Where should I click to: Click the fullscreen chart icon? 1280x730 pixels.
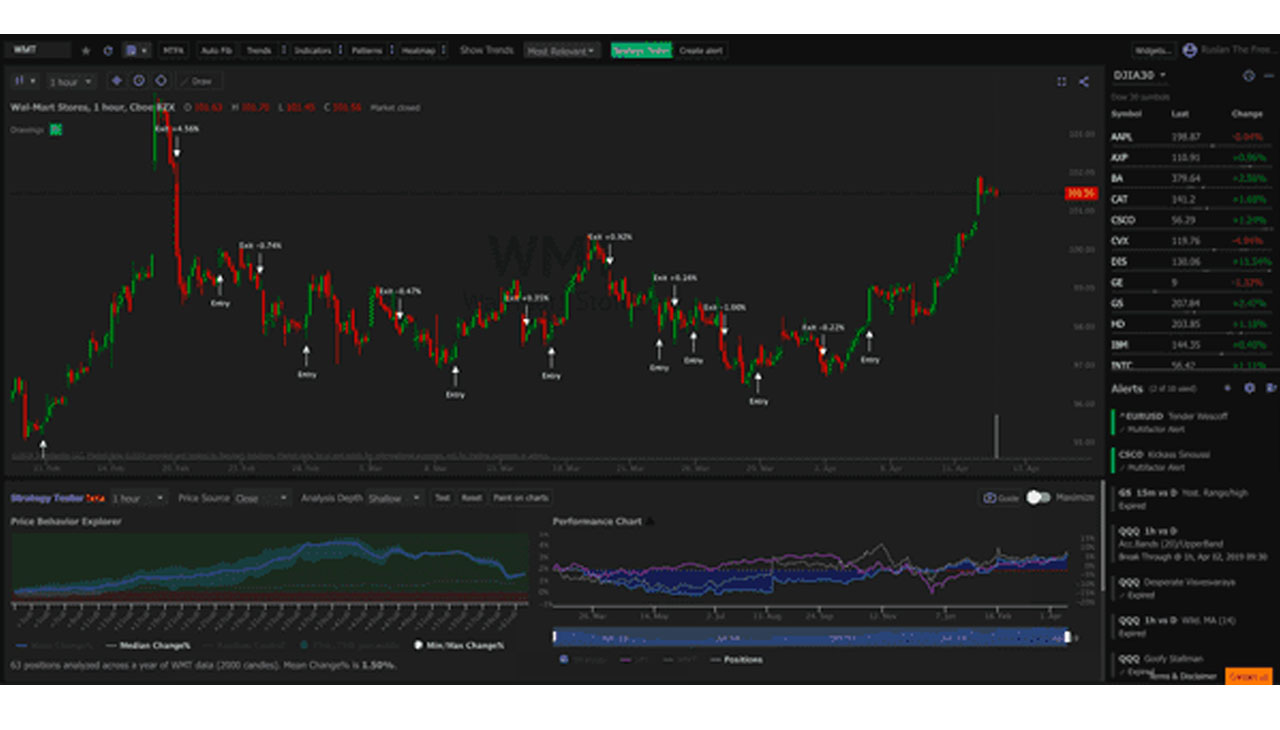[1061, 82]
